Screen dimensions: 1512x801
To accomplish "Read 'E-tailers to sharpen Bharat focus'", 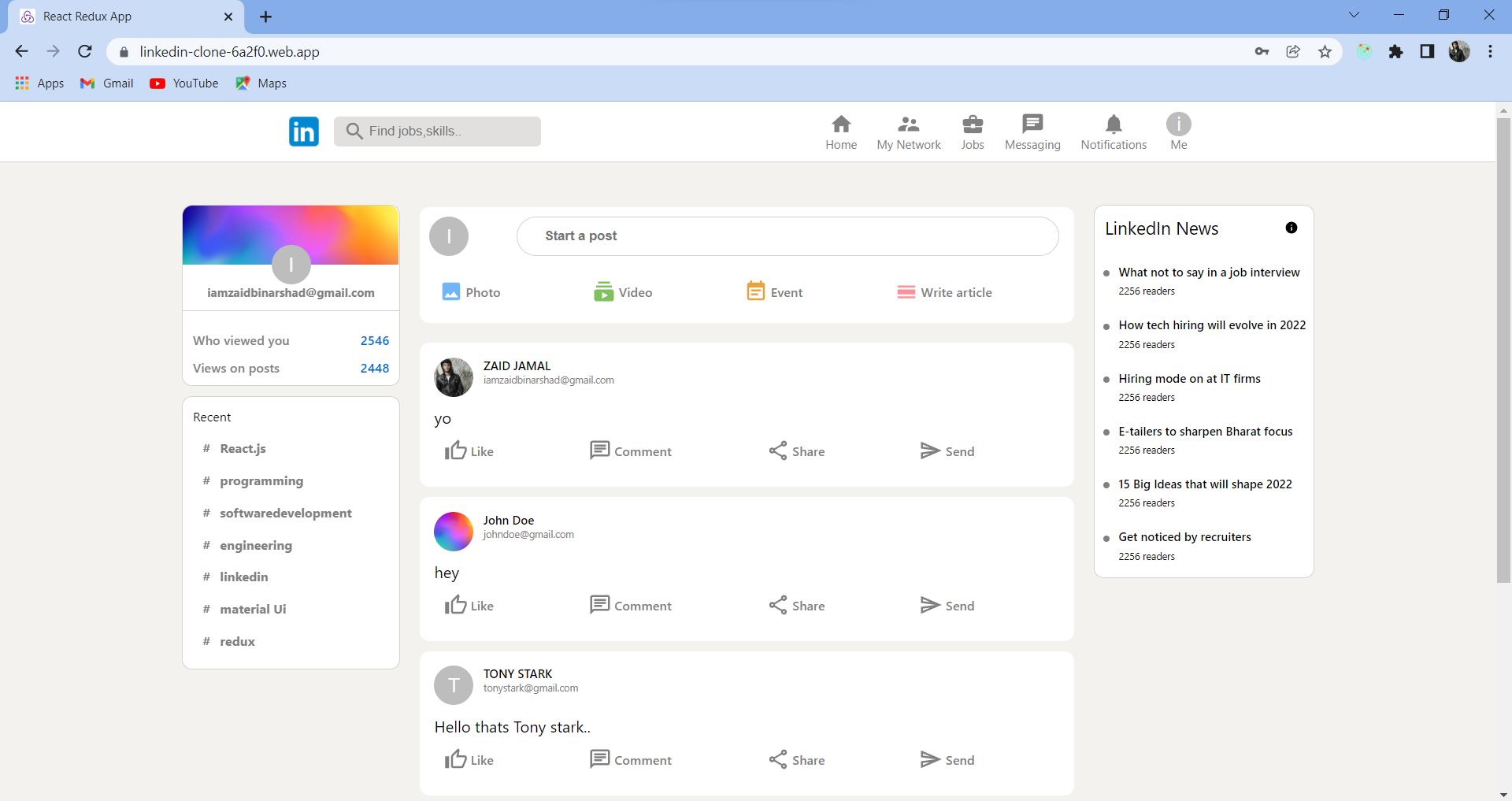I will tap(1206, 432).
